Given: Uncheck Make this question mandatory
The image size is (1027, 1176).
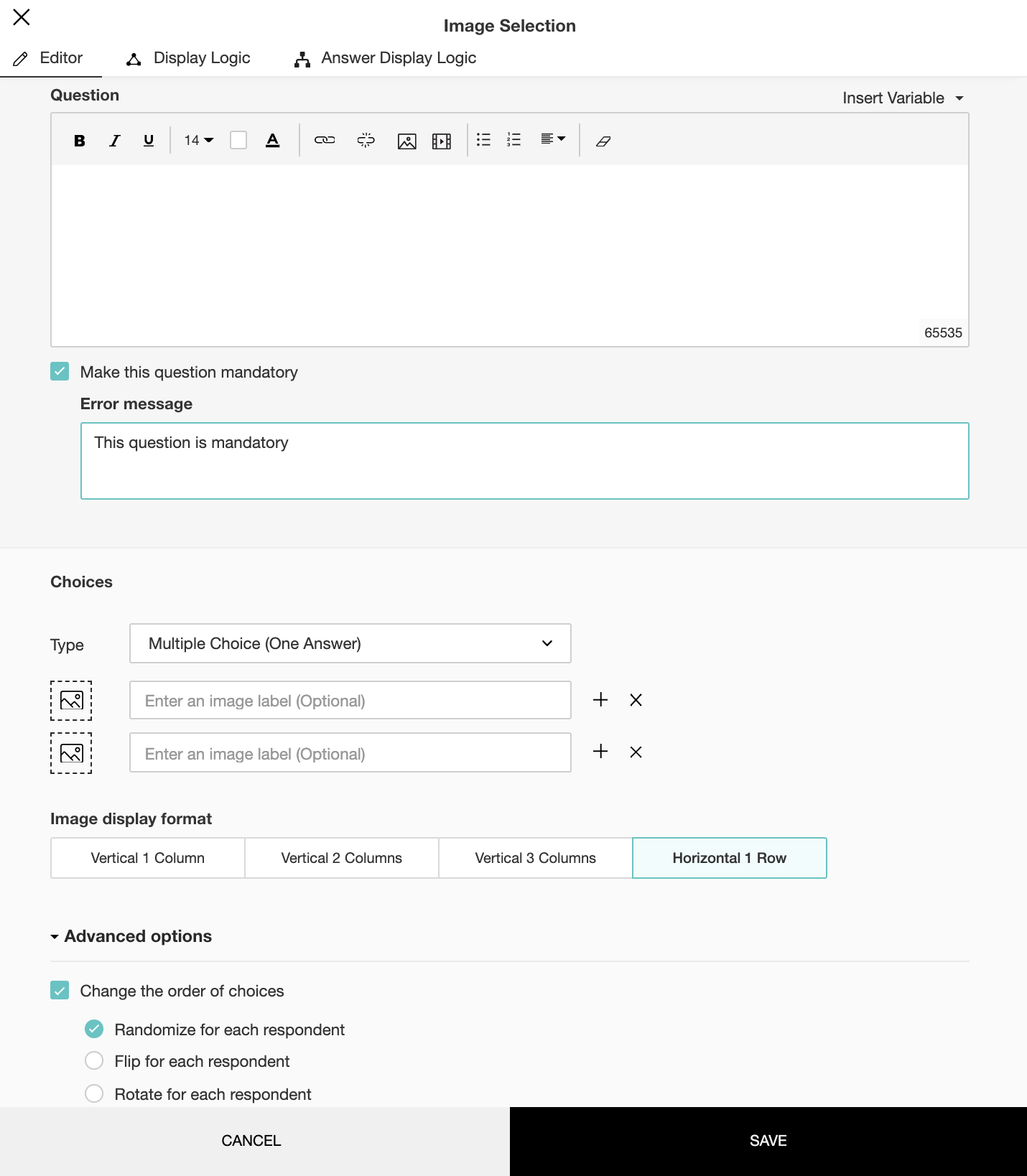Looking at the screenshot, I should [x=60, y=371].
